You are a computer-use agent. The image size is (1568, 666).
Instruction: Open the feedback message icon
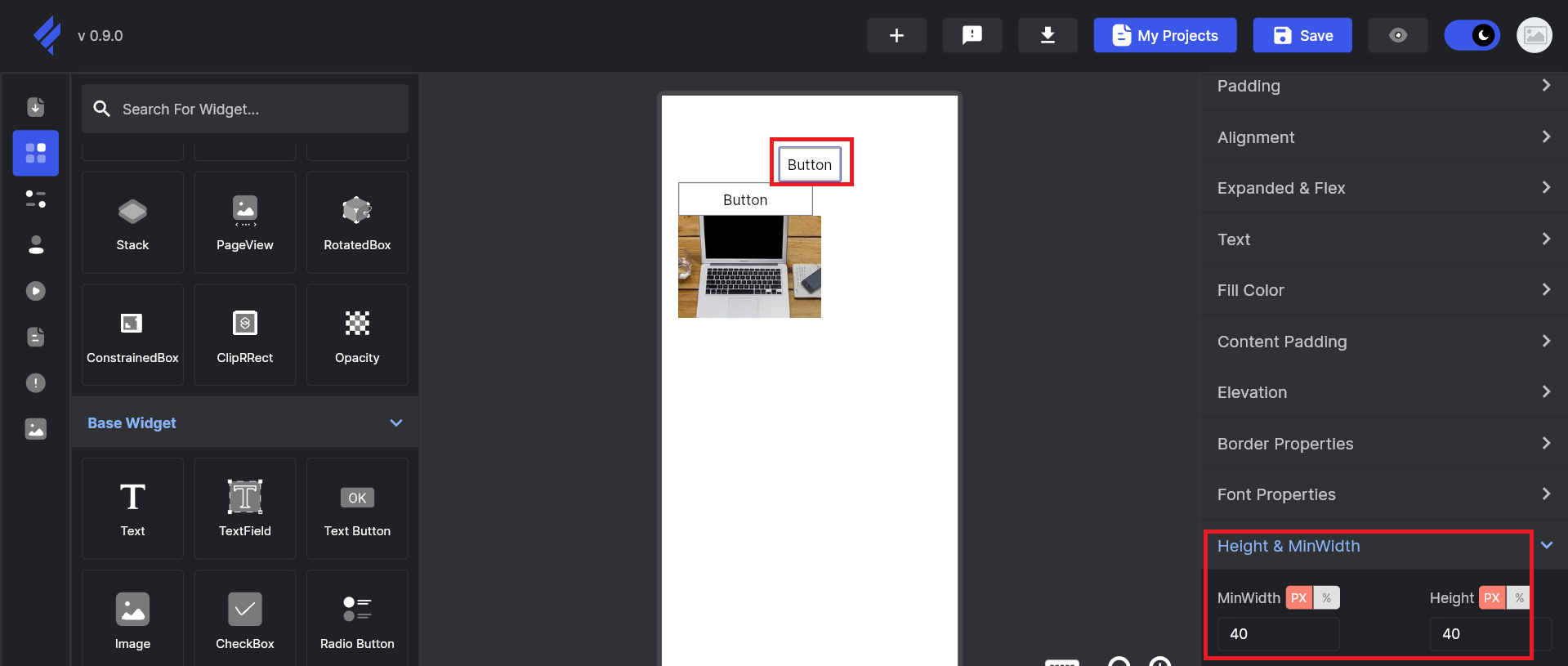click(972, 35)
